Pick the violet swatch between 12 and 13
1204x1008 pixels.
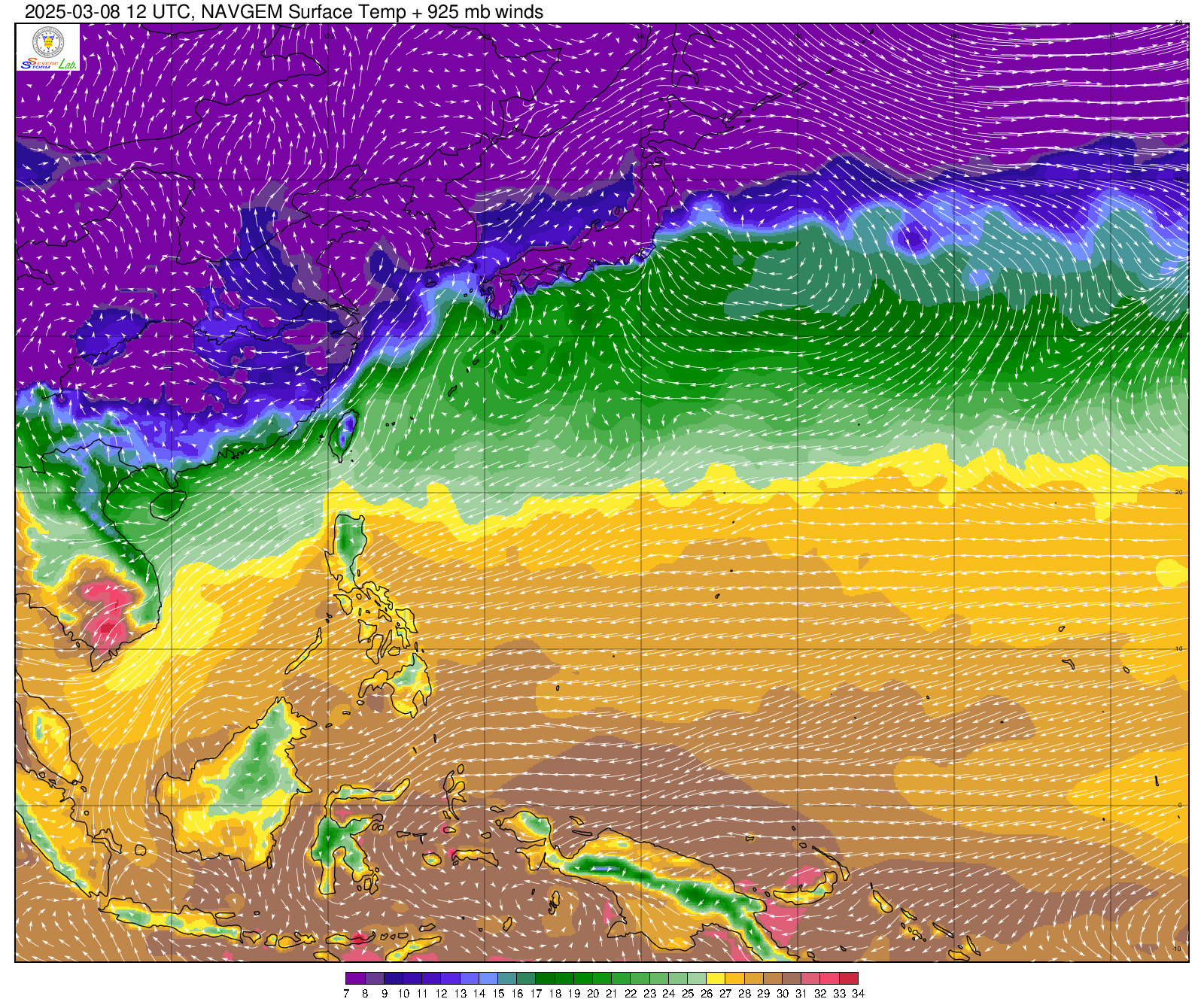coord(451,979)
